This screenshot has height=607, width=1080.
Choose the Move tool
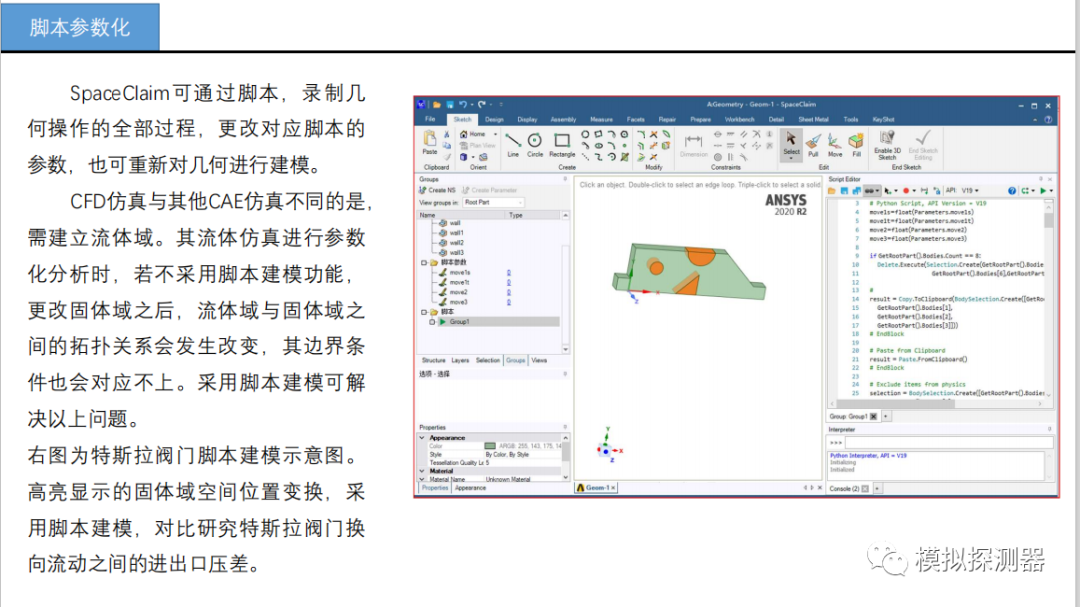point(835,145)
